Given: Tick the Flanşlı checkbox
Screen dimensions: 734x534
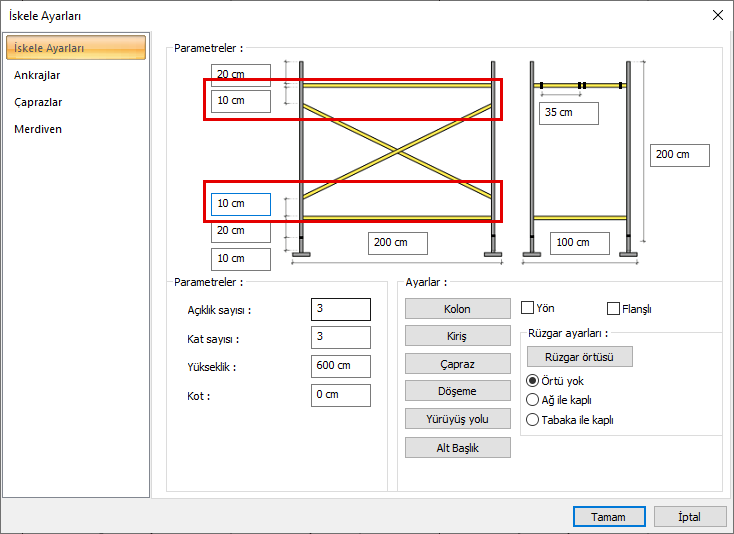Looking at the screenshot, I should pos(614,309).
